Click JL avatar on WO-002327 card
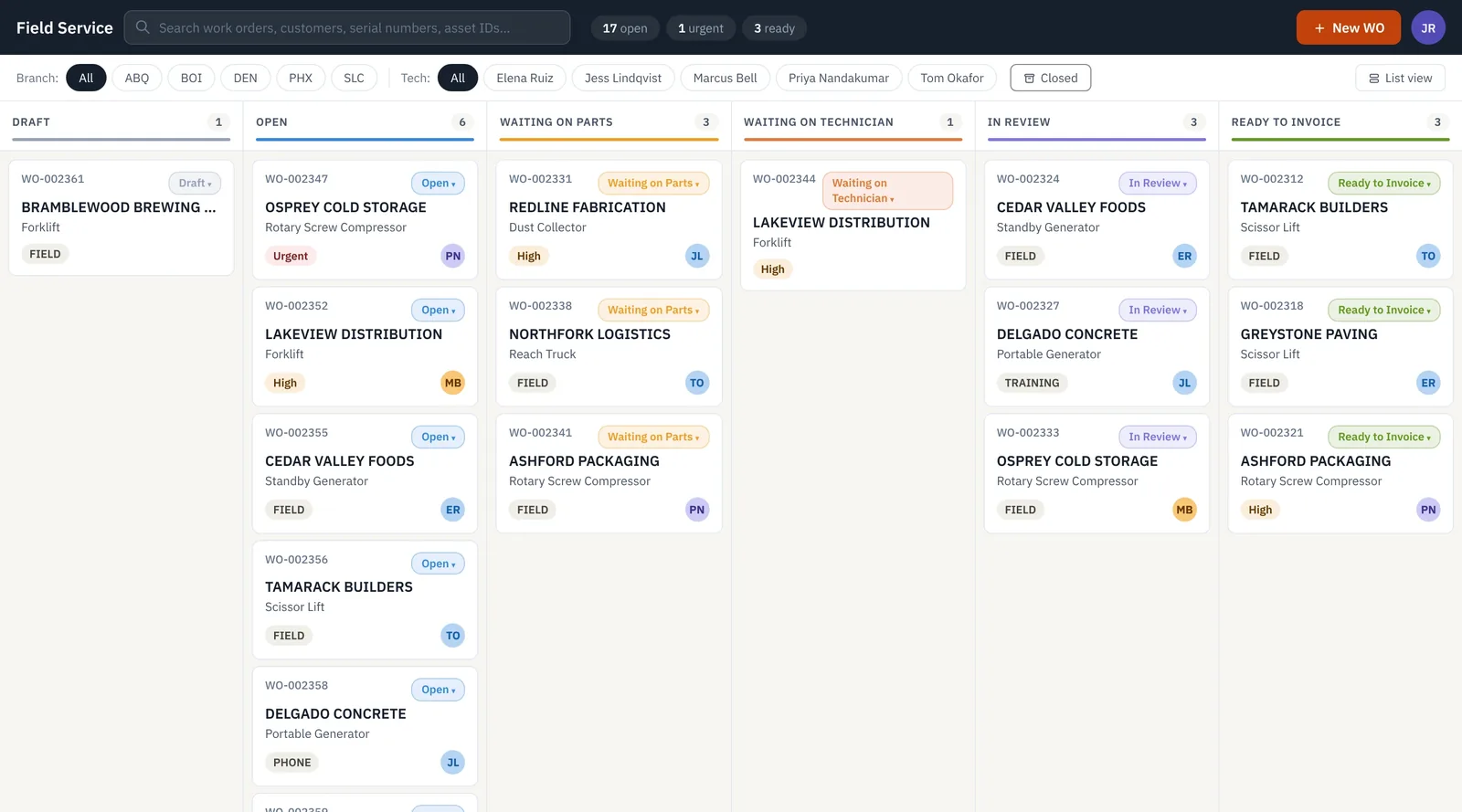The width and height of the screenshot is (1462, 812). point(1184,383)
